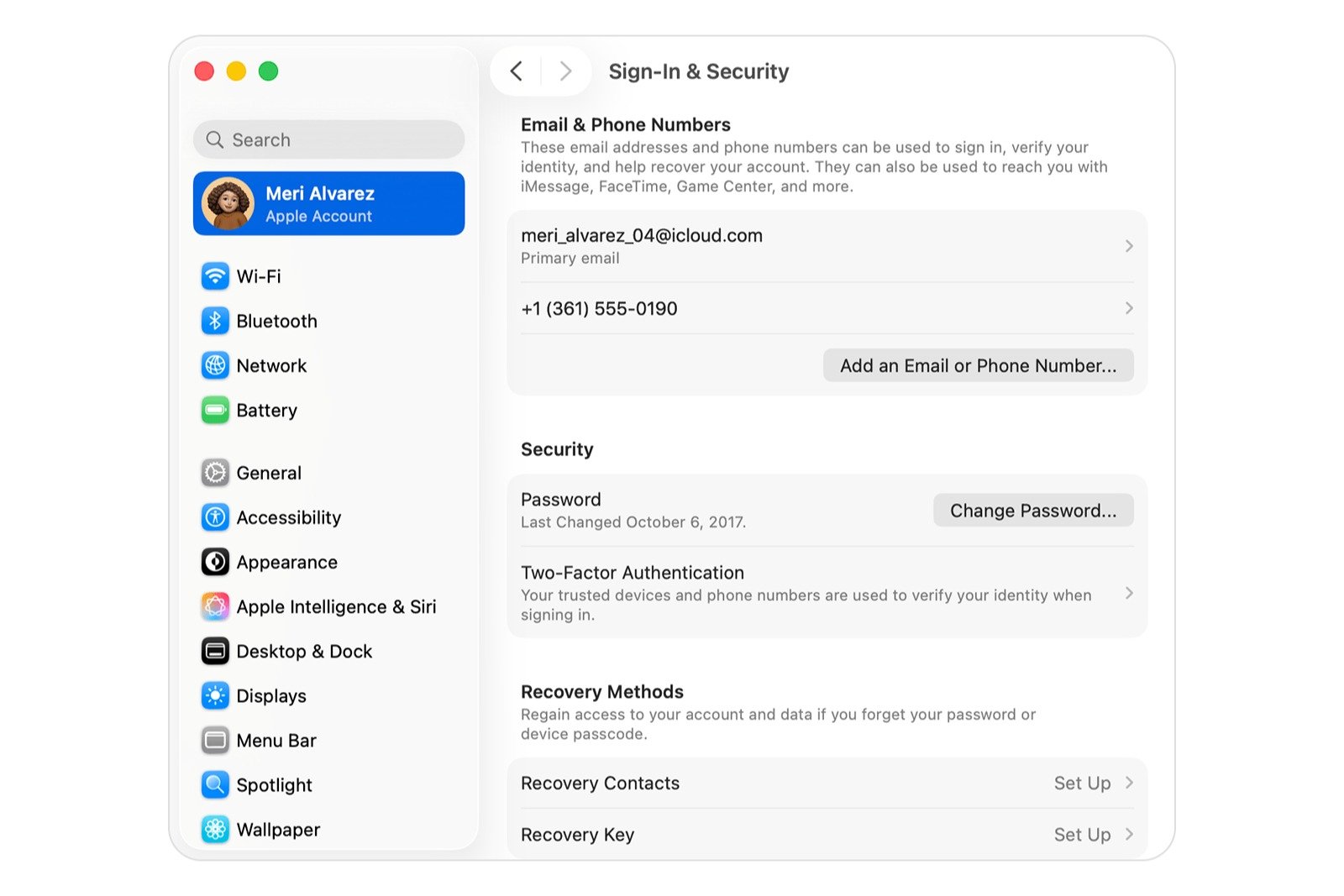Open Wi-Fi settings icon in sidebar
Viewport: 1344px width, 896px height.
(x=215, y=276)
